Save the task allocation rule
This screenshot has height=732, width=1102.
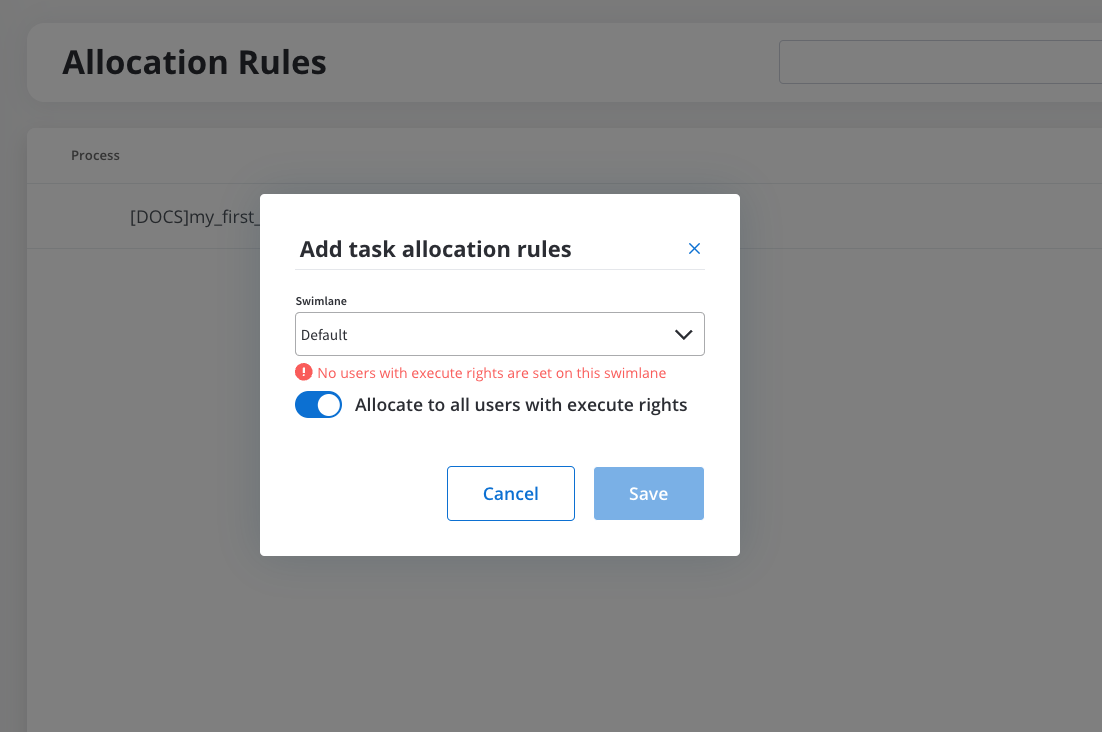pyautogui.click(x=649, y=493)
